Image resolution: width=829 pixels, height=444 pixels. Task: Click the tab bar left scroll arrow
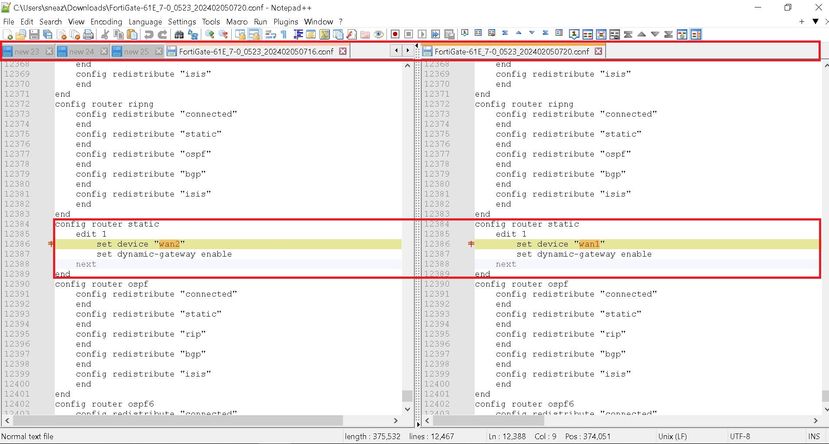[x=397, y=51]
